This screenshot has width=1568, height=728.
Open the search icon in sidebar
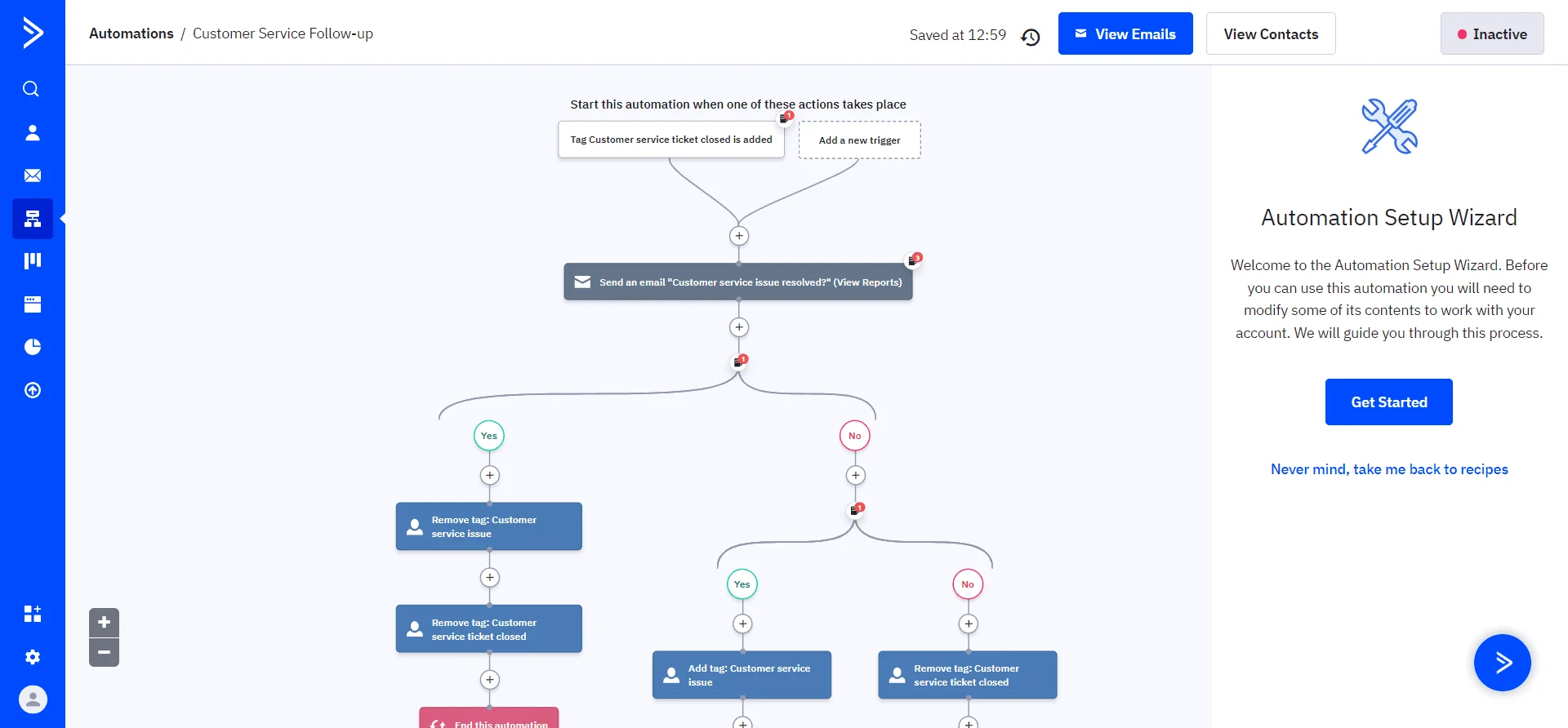point(31,89)
